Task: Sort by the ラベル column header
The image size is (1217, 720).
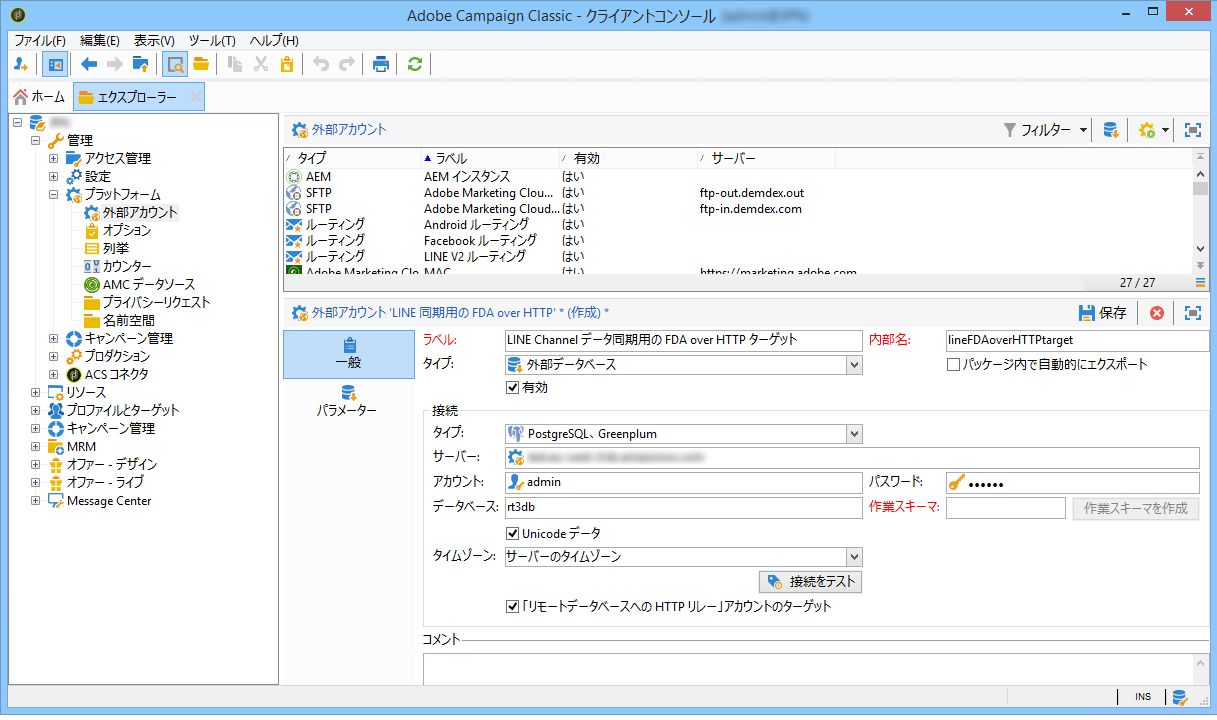Action: click(490, 158)
